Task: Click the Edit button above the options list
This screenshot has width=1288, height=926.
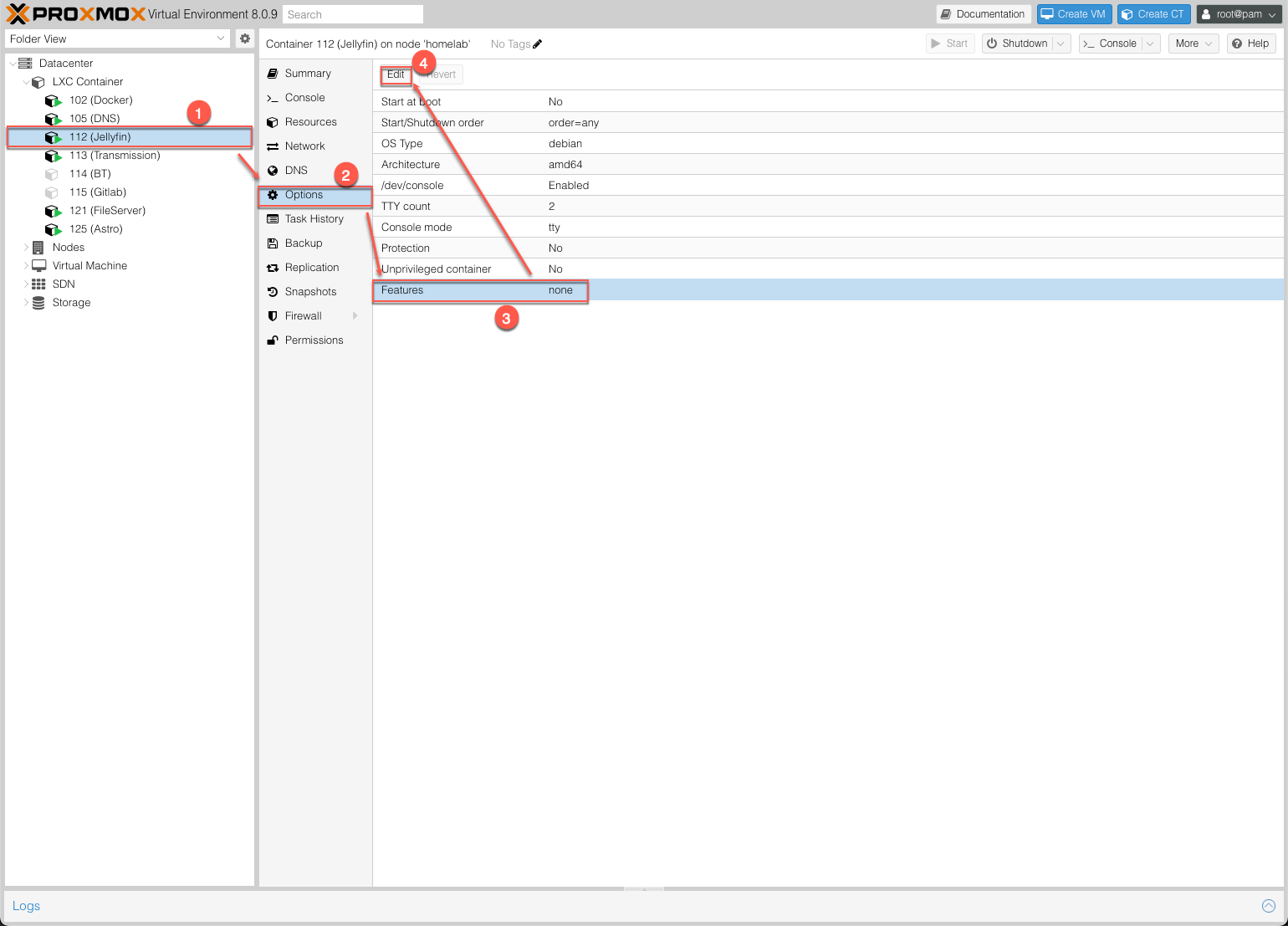Action: (395, 74)
